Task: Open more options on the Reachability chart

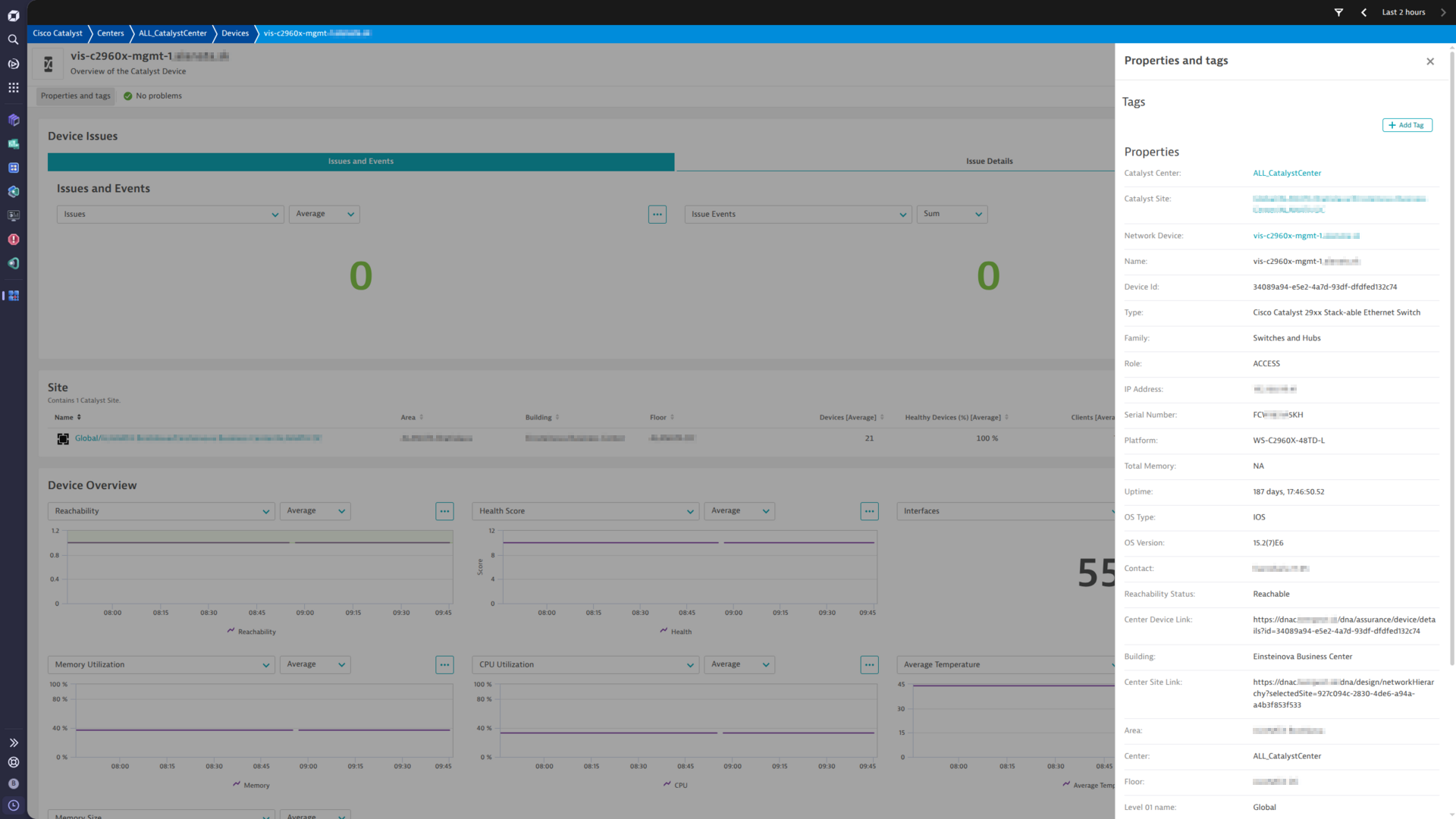Action: click(x=444, y=511)
